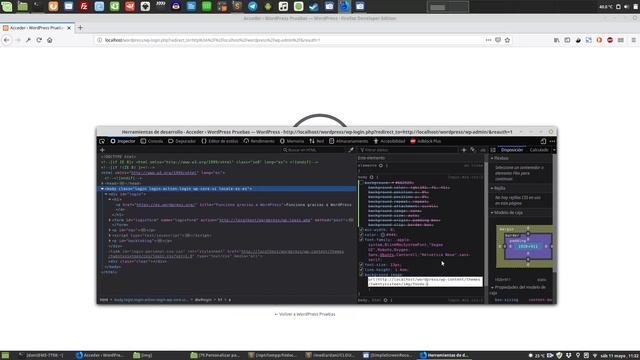Open the Almacenamiento tab

tap(349, 141)
